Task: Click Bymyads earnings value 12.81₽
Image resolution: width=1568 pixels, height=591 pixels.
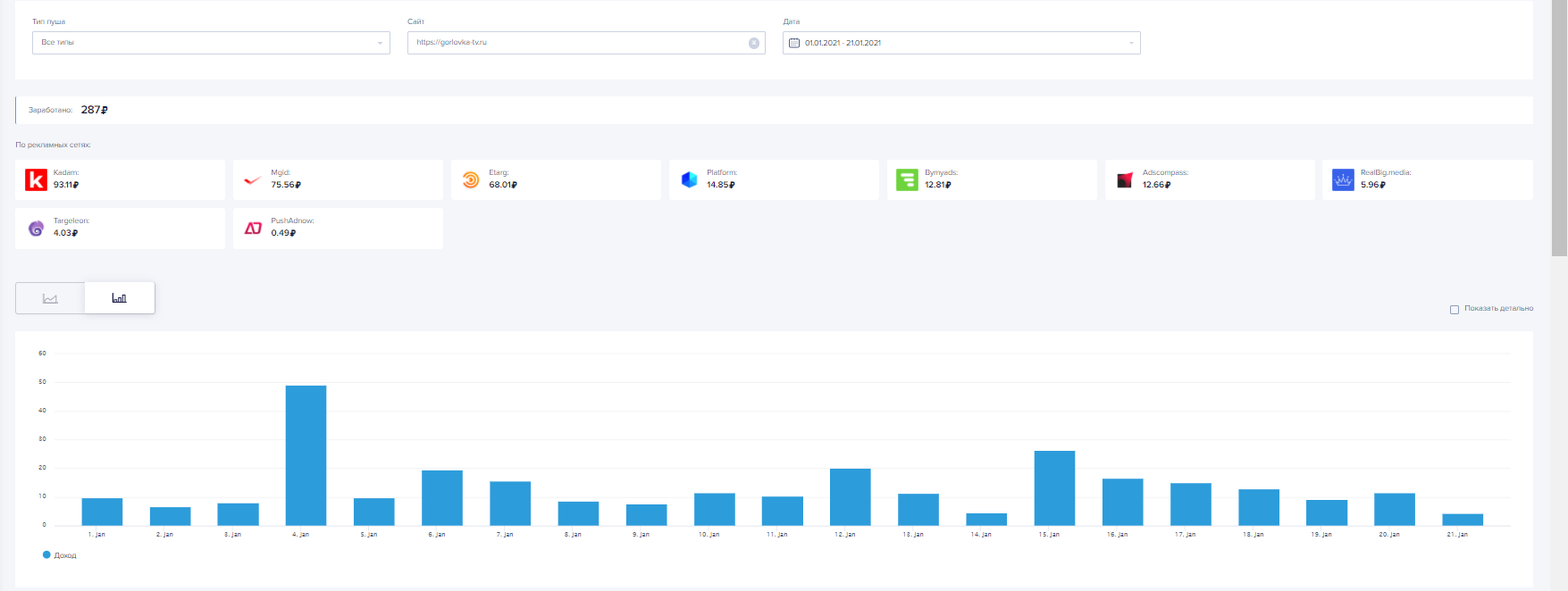Action: click(938, 185)
